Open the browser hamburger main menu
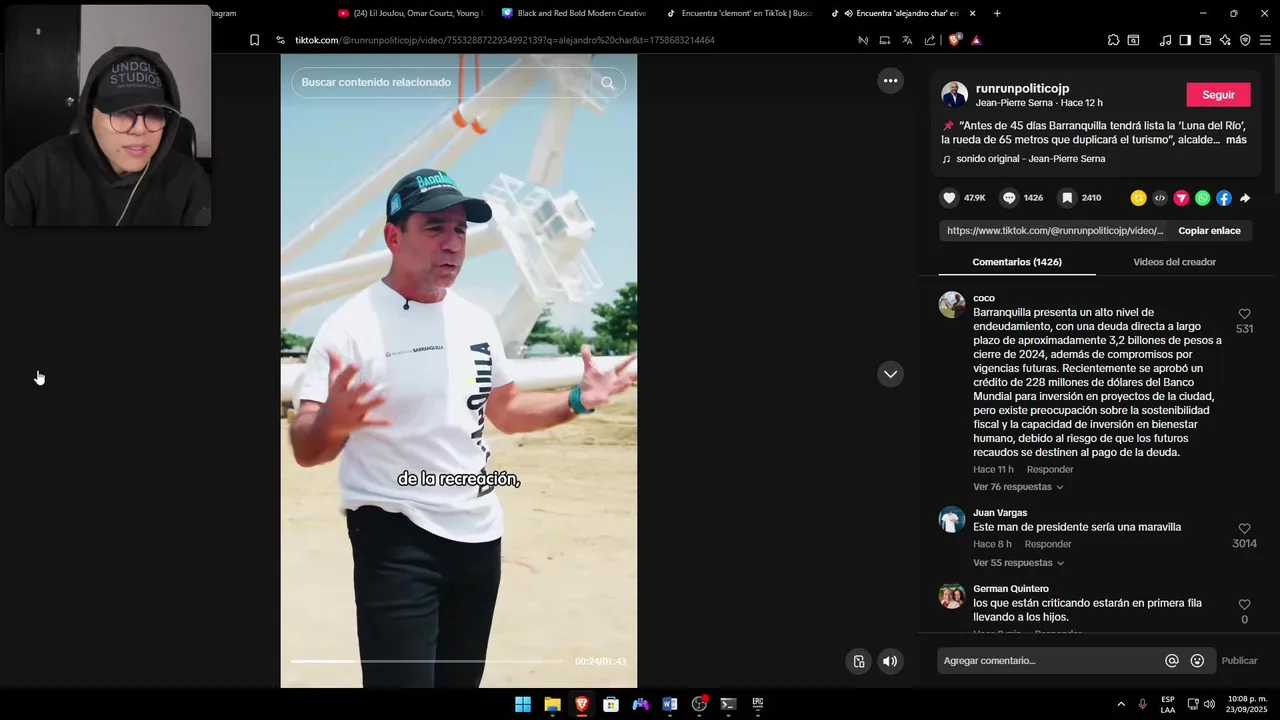 click(x=1265, y=40)
